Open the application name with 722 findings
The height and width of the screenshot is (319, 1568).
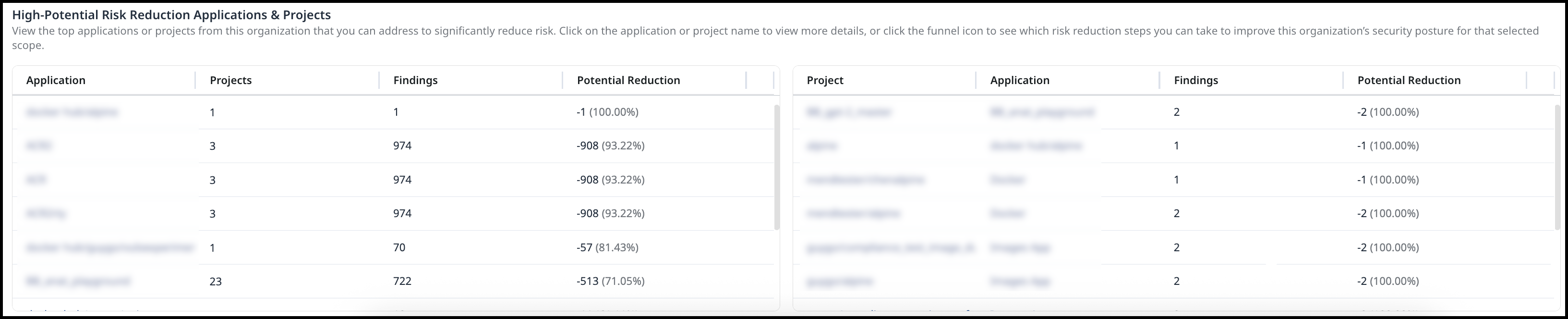point(78,281)
